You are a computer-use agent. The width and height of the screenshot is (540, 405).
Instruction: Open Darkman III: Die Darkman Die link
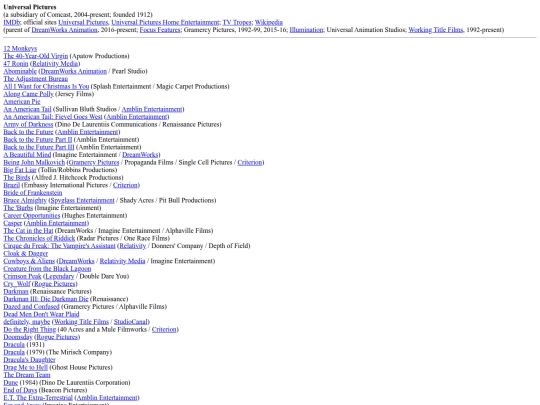46,299
